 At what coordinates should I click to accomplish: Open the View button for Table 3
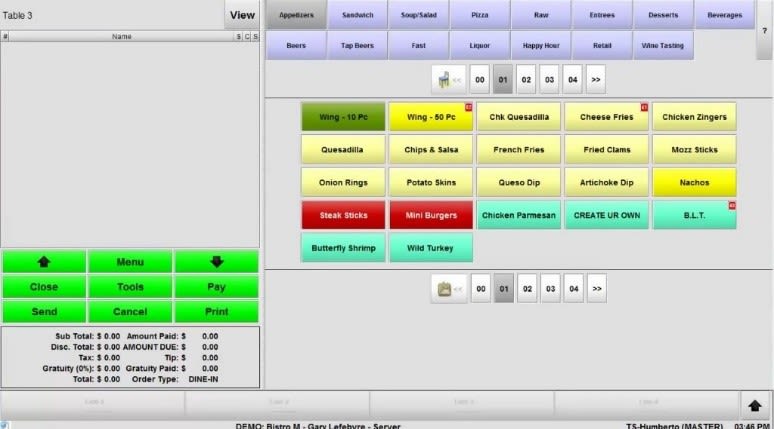[x=242, y=15]
